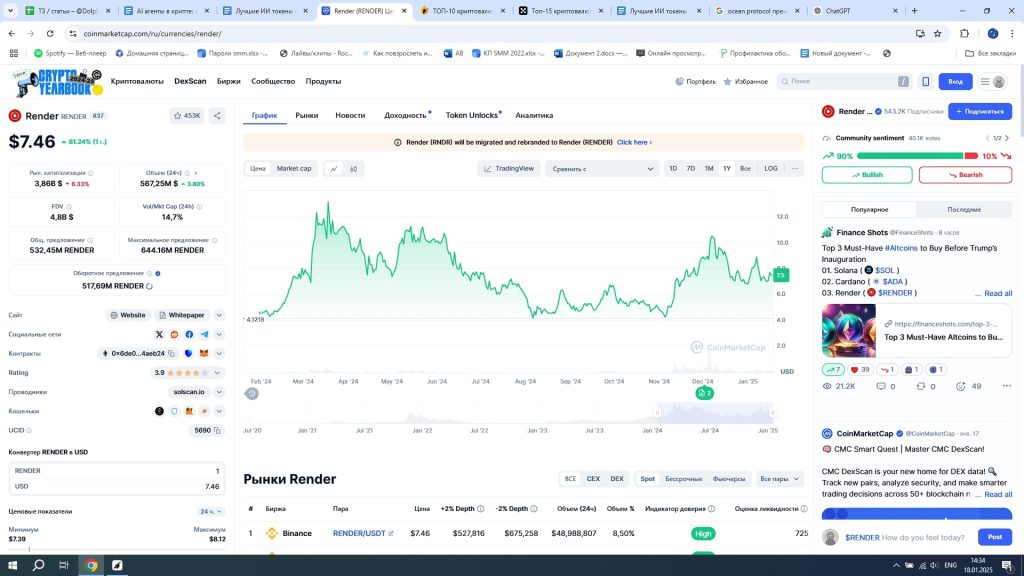
Task: Switch chart to candlestick view icon
Action: [353, 168]
